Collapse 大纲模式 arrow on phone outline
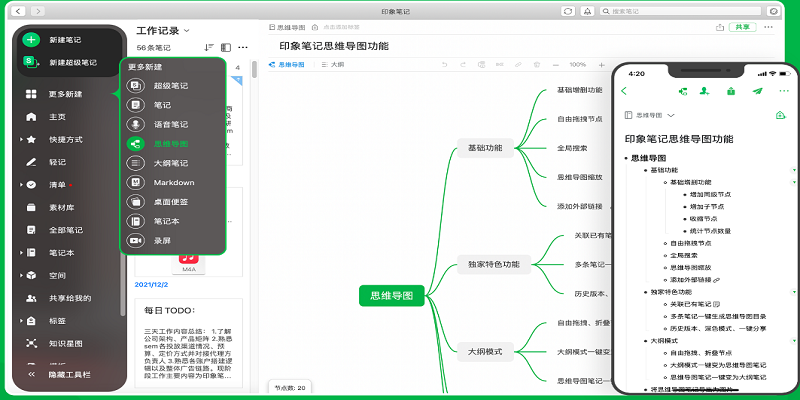The width and height of the screenshot is (800, 400). (793, 340)
